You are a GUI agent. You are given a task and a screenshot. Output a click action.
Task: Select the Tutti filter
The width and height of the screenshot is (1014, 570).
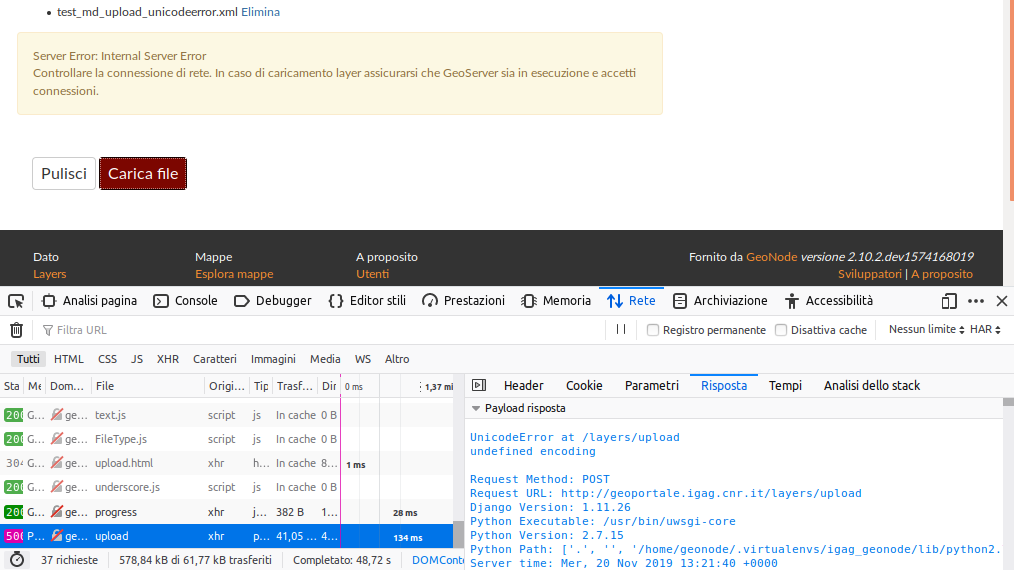point(28,359)
